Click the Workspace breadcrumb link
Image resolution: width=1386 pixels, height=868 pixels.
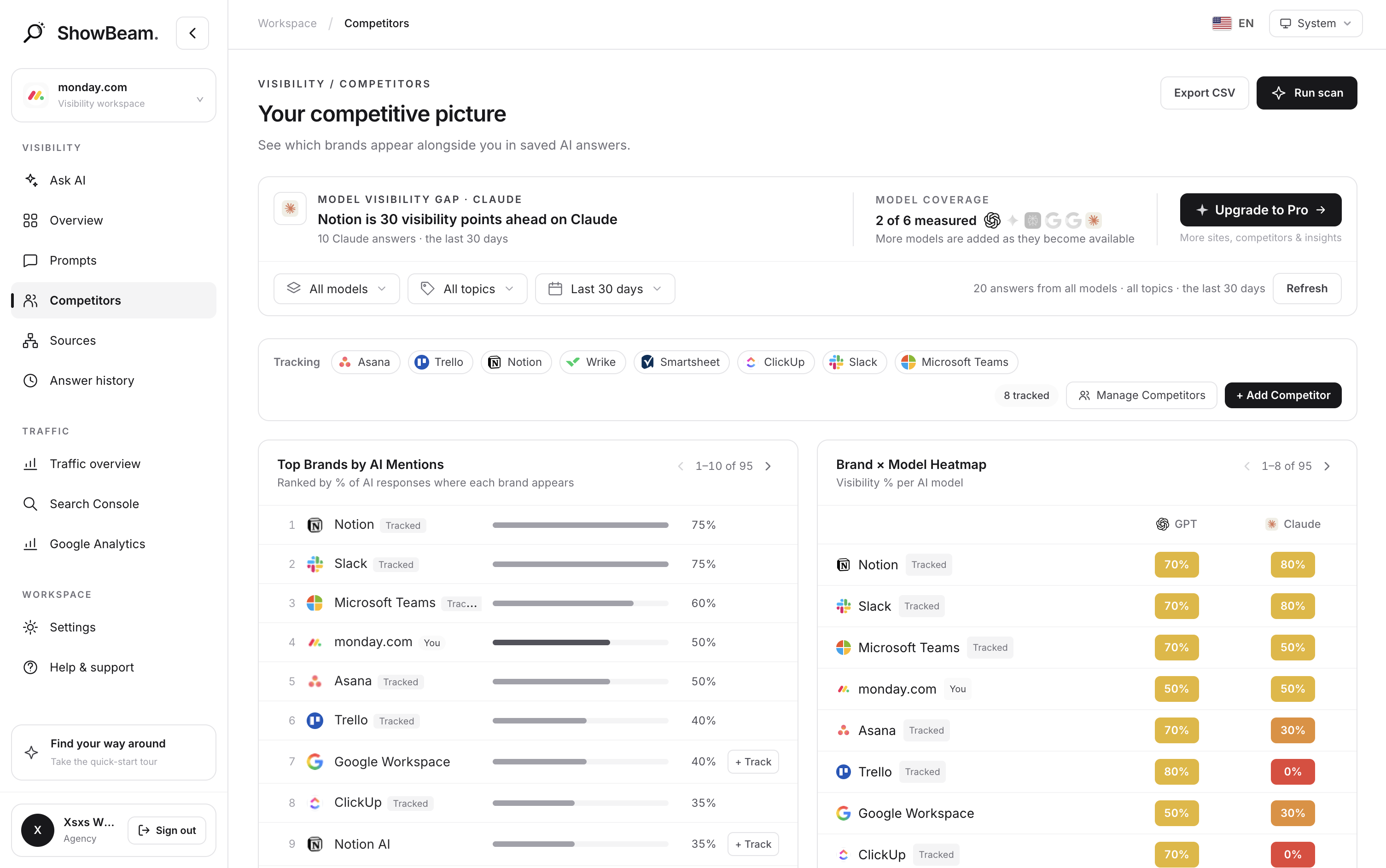tap(287, 23)
